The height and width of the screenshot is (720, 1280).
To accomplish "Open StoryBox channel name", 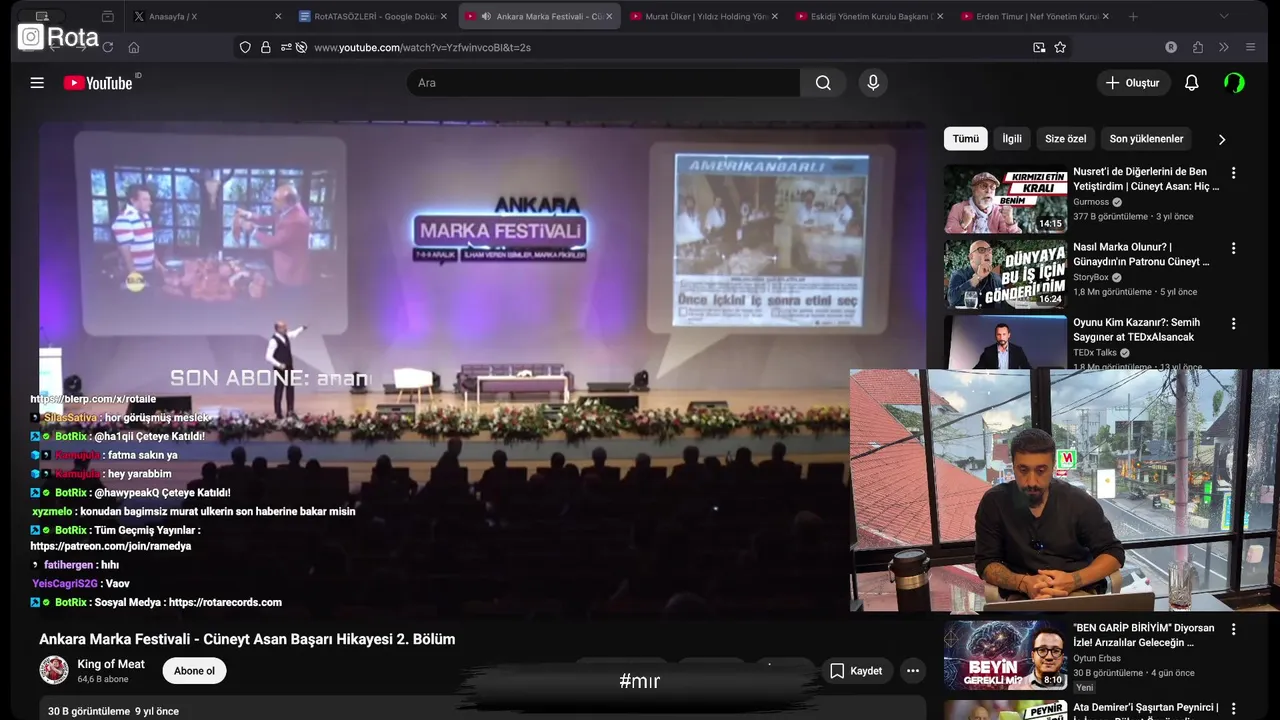I will [1091, 277].
